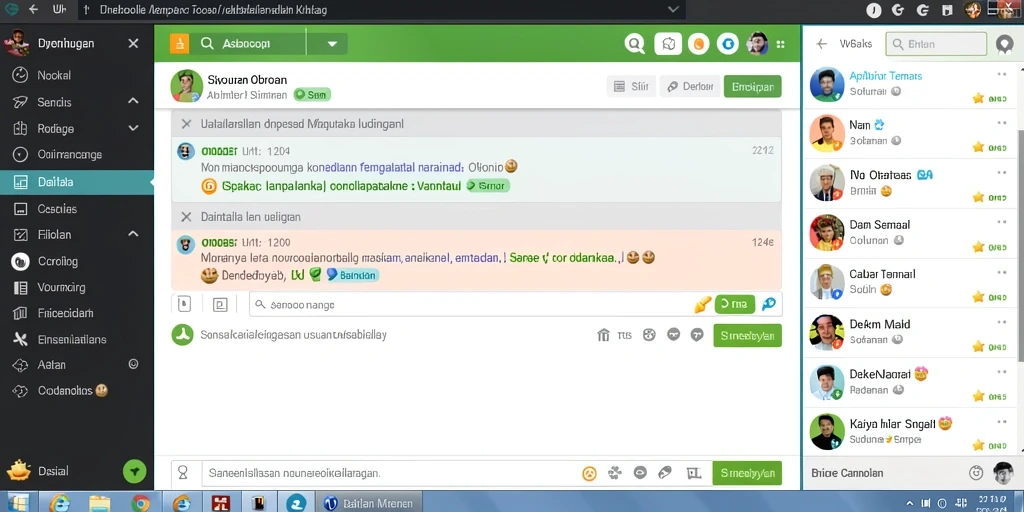This screenshot has height=512, width=1024.
Task: Click the green O ma button
Action: point(735,304)
